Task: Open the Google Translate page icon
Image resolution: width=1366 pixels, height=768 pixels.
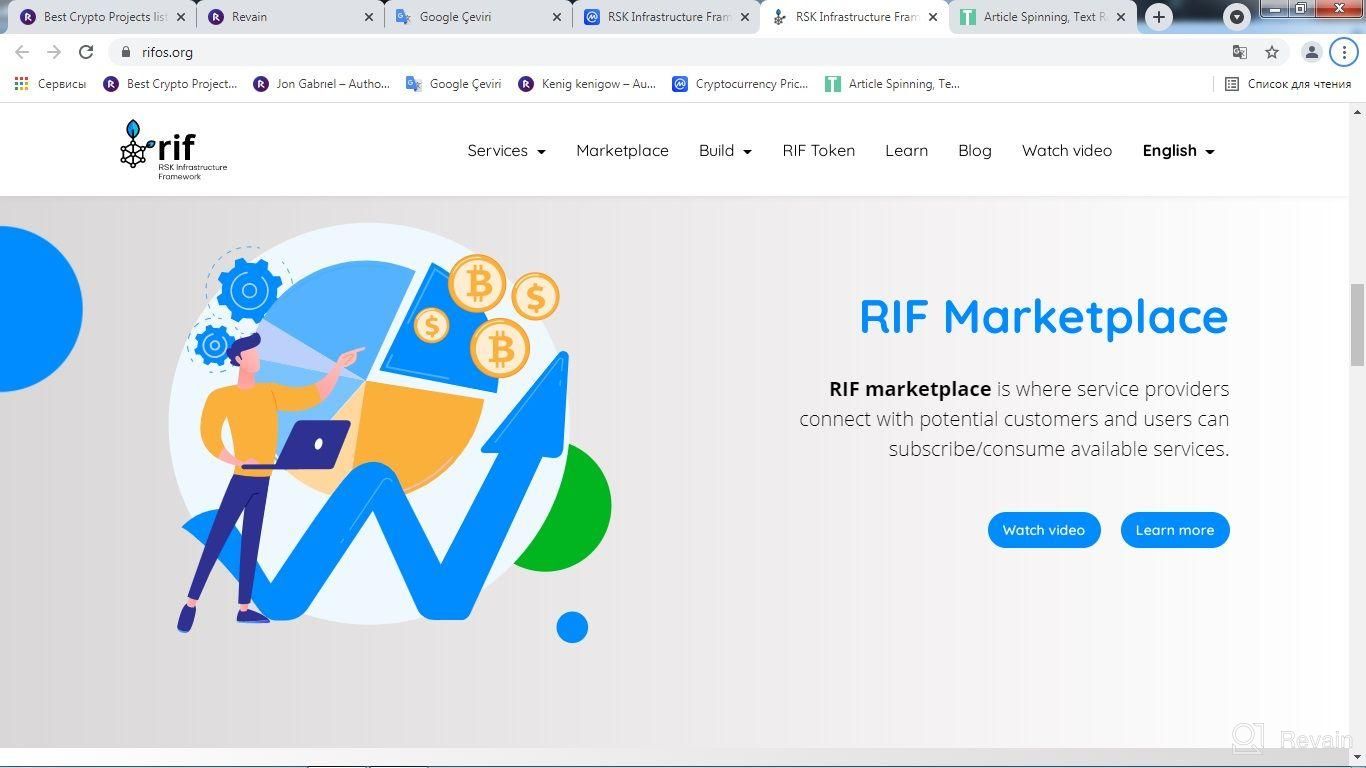Action: pos(1240,52)
